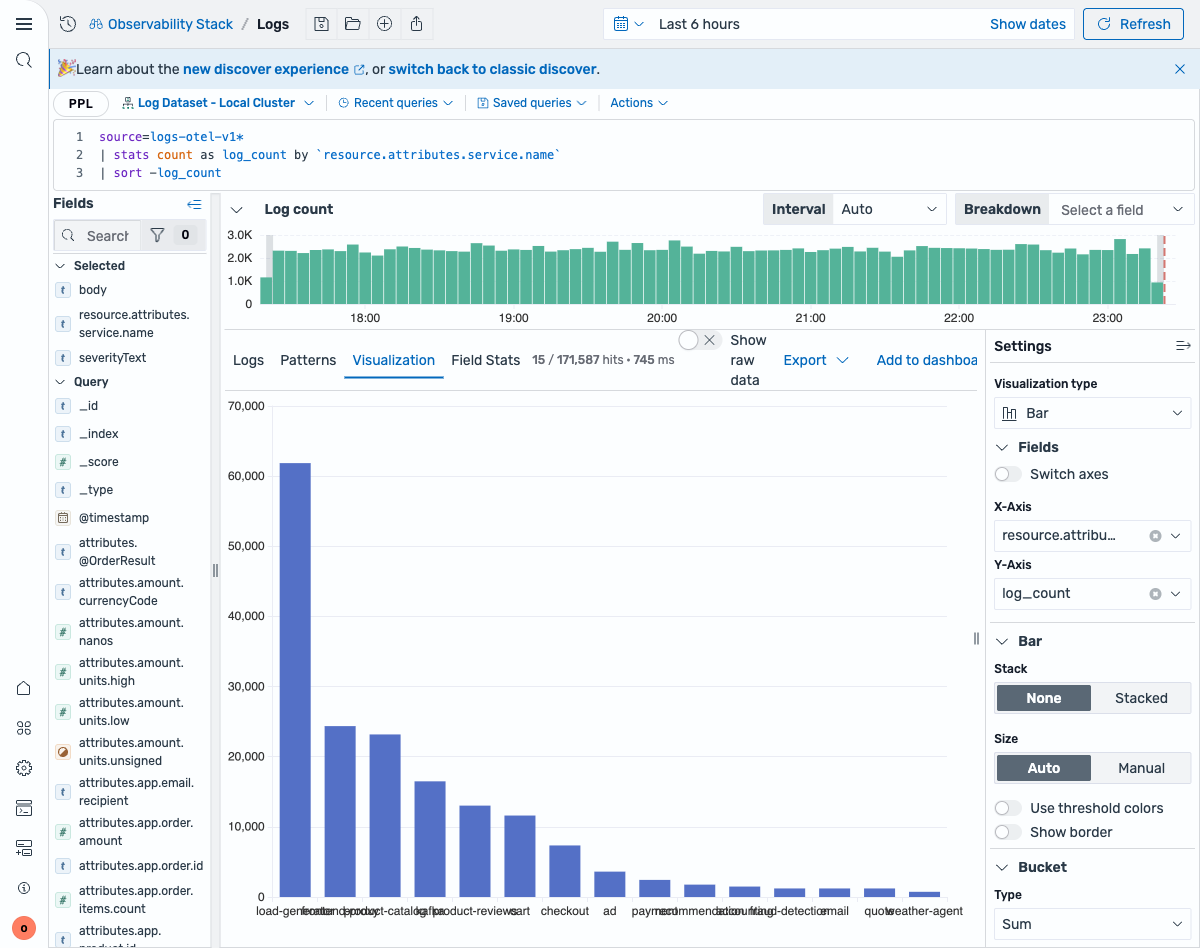Enable Use threshold colors

click(1008, 807)
